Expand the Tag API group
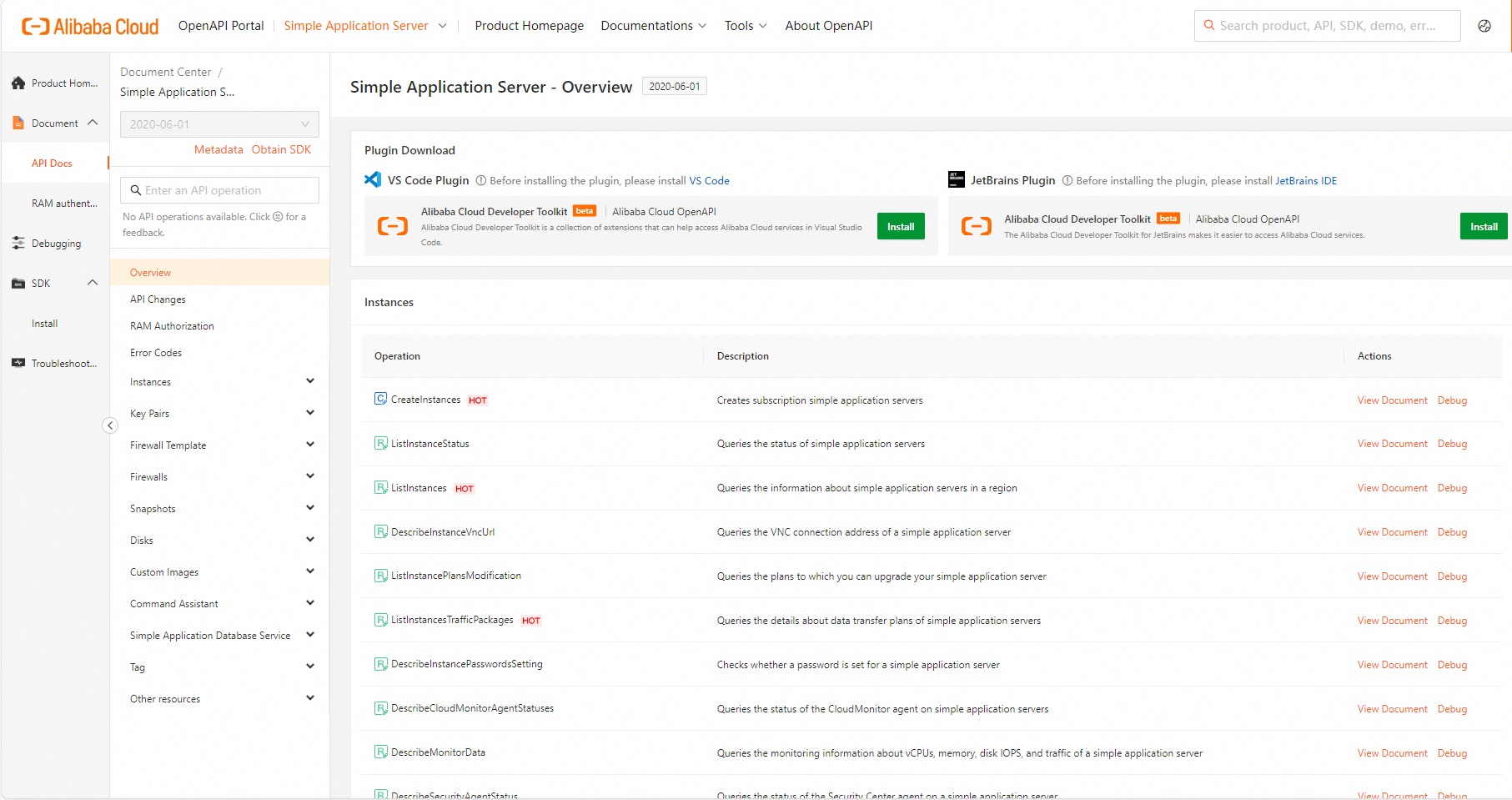 coord(310,667)
